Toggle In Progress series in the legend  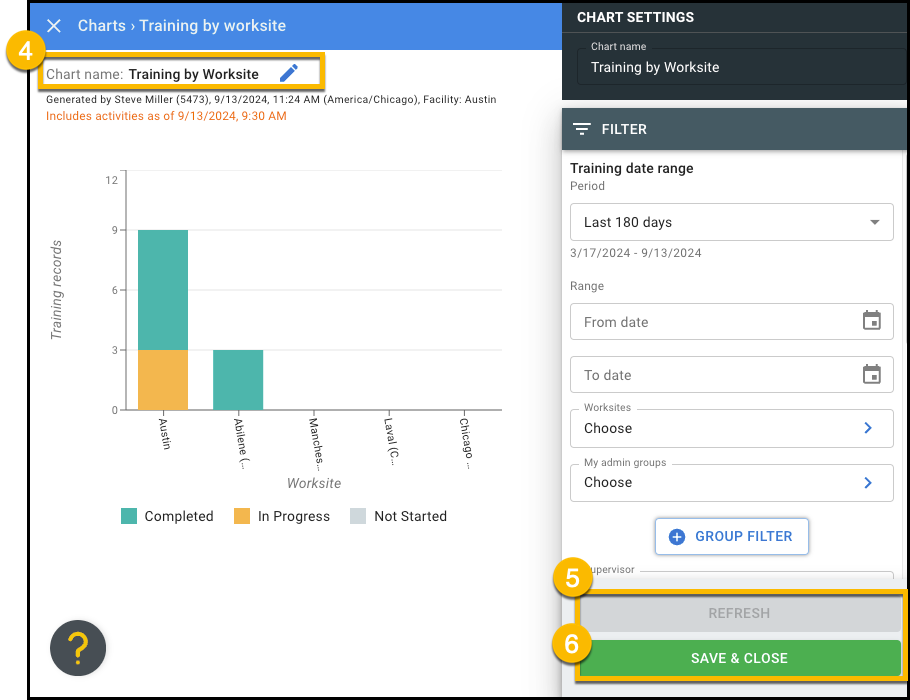tap(281, 516)
